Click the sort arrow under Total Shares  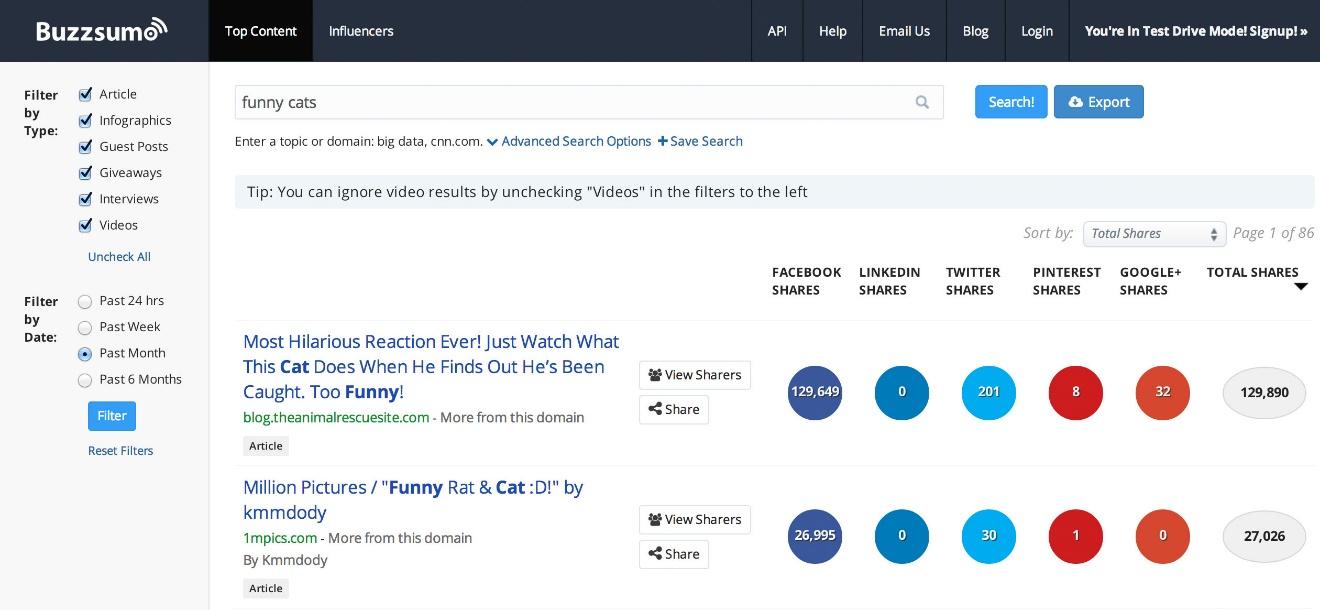coord(1300,287)
